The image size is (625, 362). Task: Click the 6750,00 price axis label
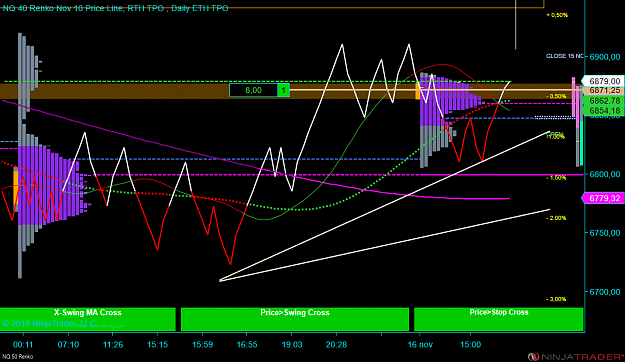pos(605,233)
